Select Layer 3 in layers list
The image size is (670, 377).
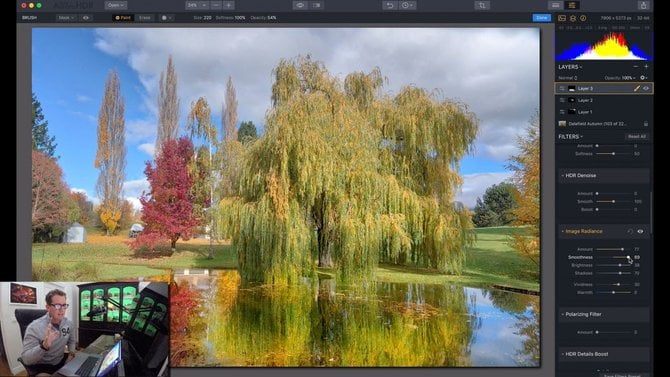603,88
